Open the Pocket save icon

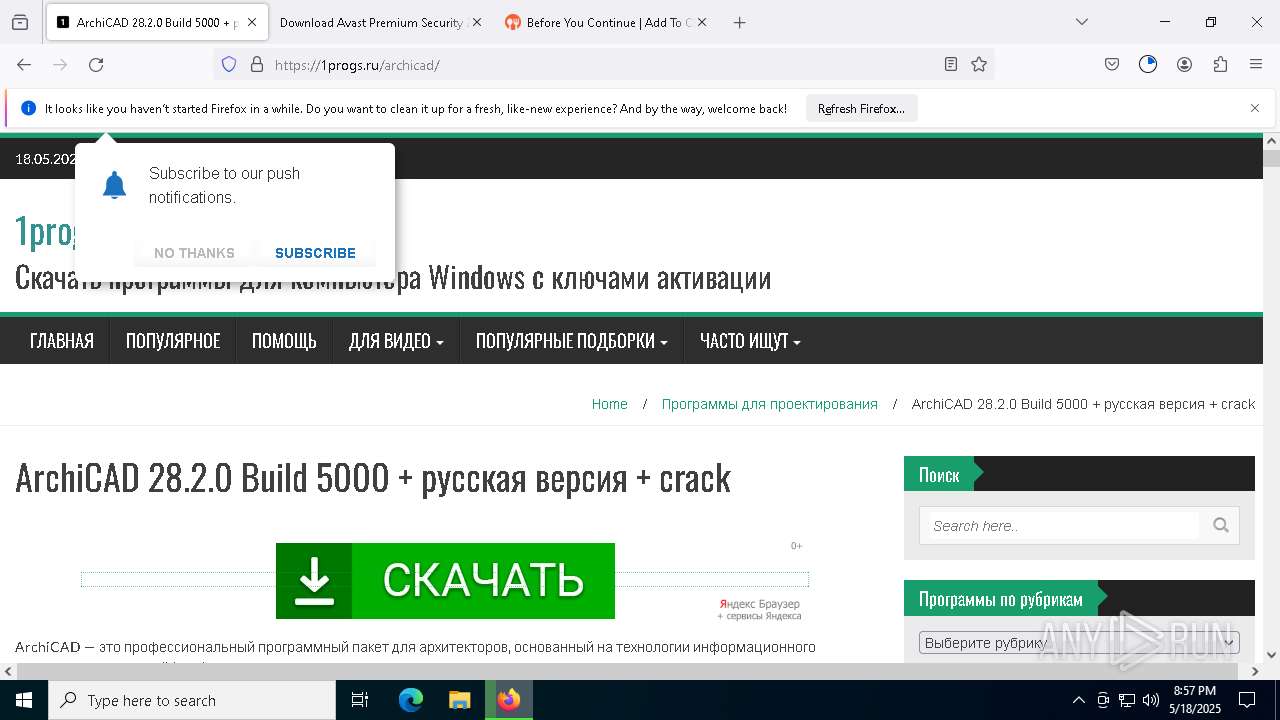(x=1112, y=64)
